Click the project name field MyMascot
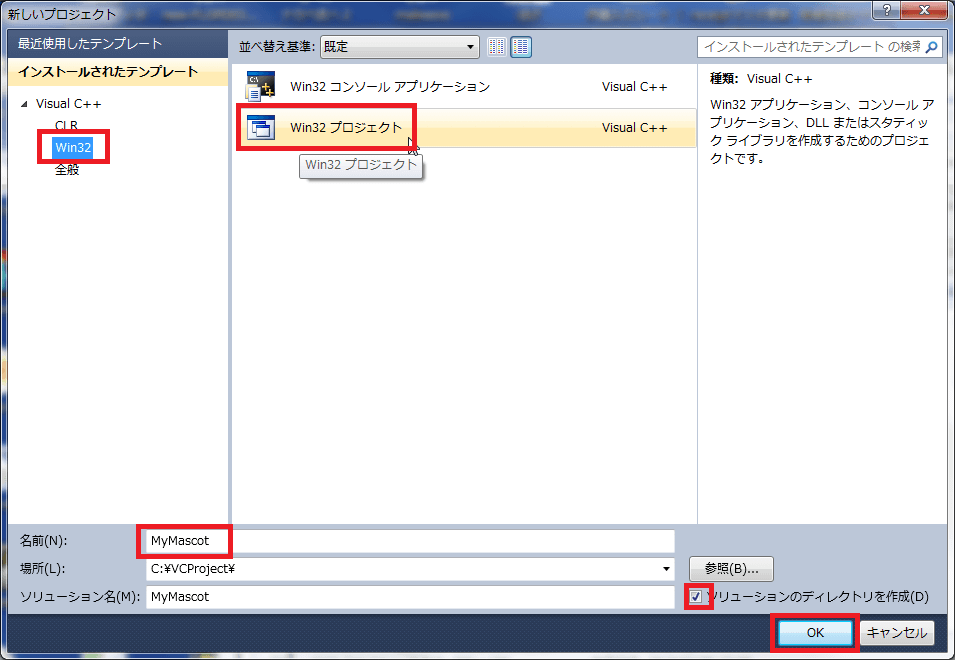955x660 pixels. [410, 541]
